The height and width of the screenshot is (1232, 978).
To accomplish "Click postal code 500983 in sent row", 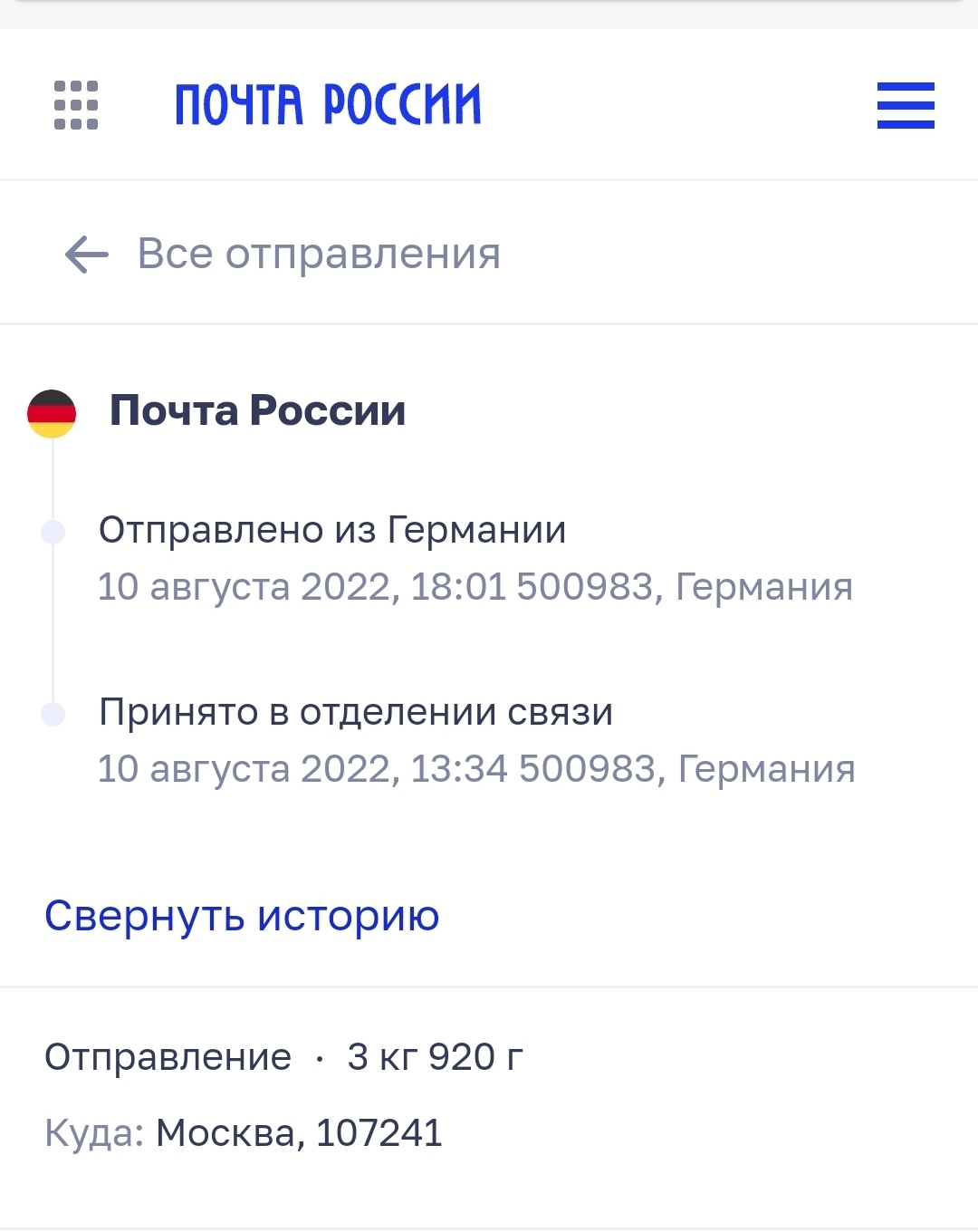I will (x=584, y=587).
